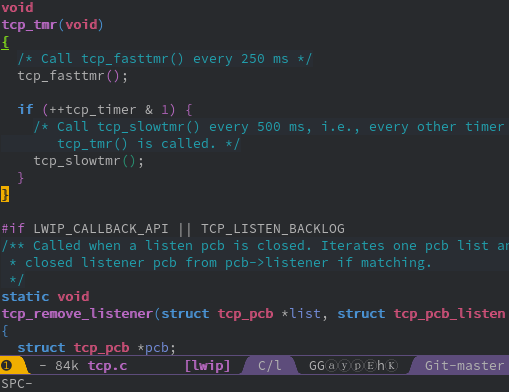Screen dimensions: 509x392
Task: Click the SPC- prompt in minibuffer
Action: pos(17,384)
